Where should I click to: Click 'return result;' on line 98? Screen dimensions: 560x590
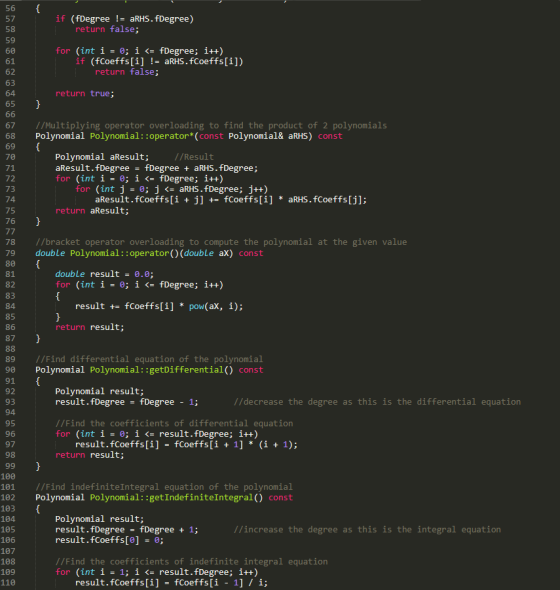click(x=90, y=455)
